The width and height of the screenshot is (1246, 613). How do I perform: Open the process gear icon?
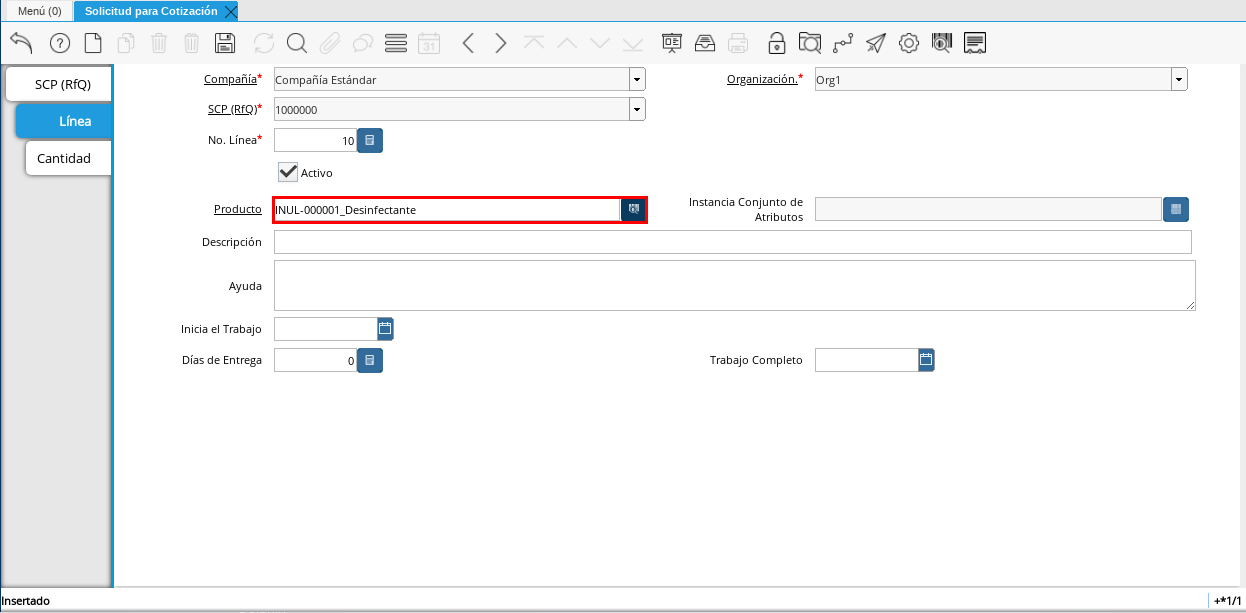click(909, 43)
